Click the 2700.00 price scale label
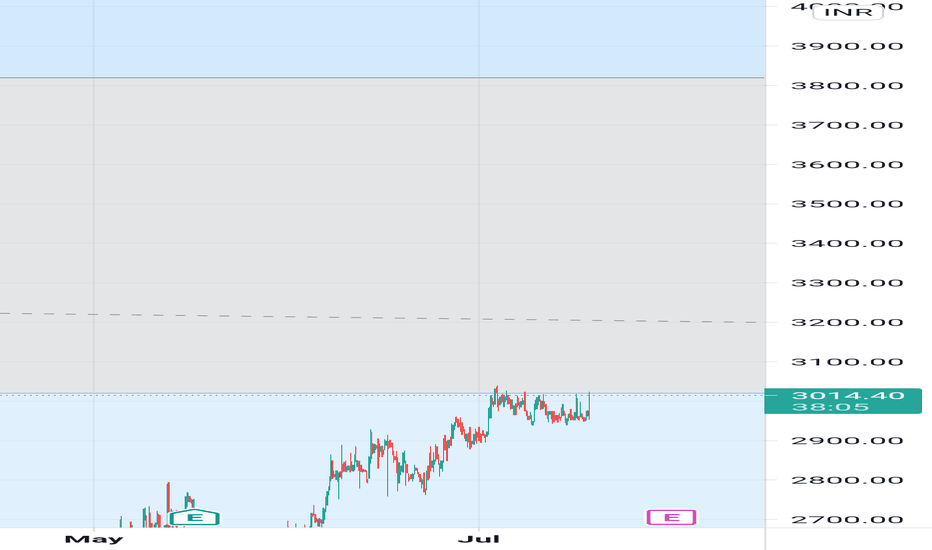Screen dimensions: 932x550 848,520
